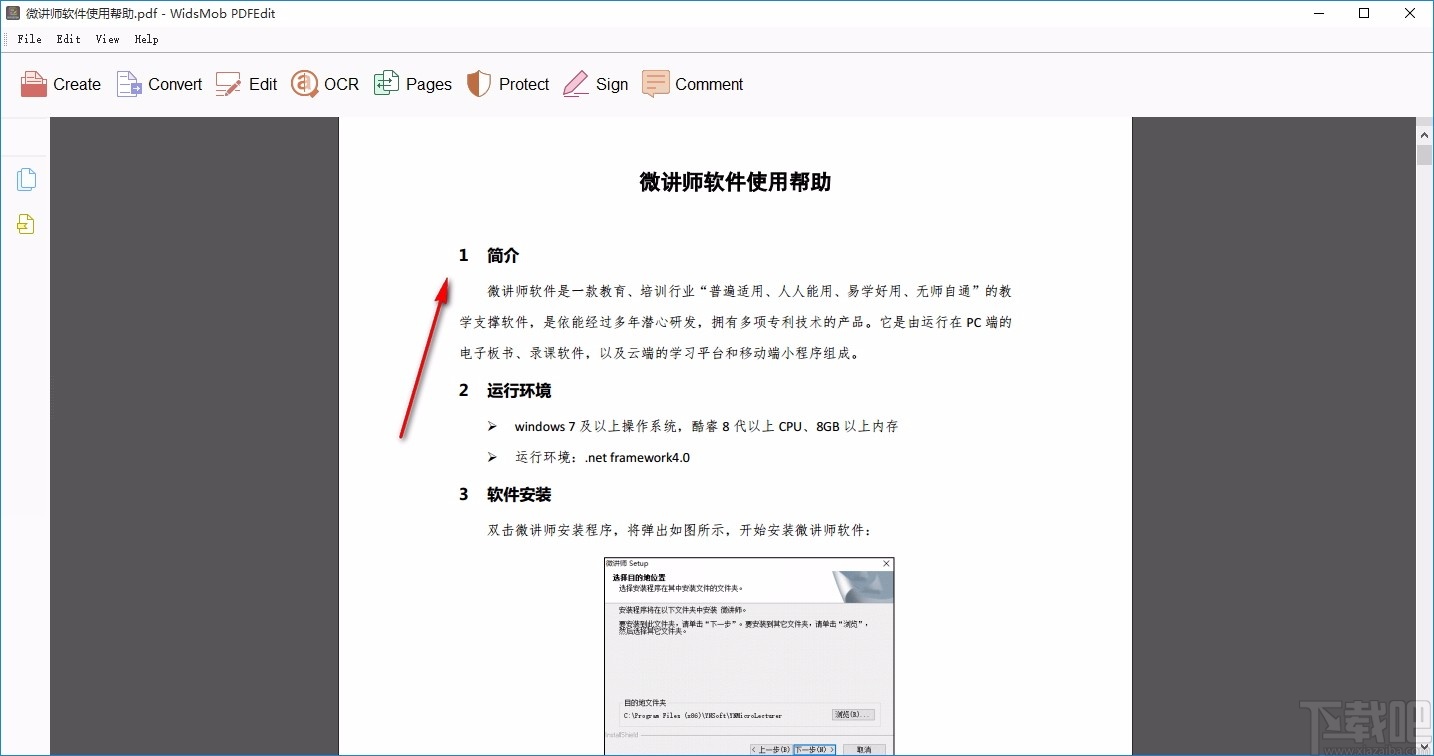Click the scrollbar up arrow
The image size is (1434, 756).
[x=1424, y=133]
